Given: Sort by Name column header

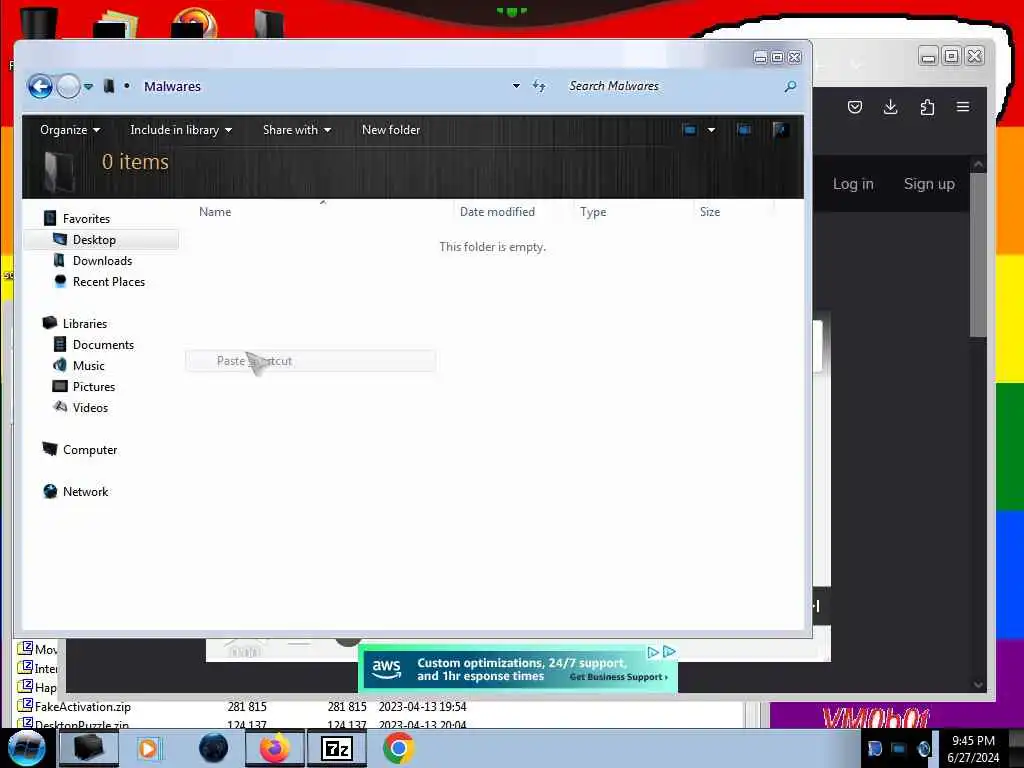Looking at the screenshot, I should 215,212.
